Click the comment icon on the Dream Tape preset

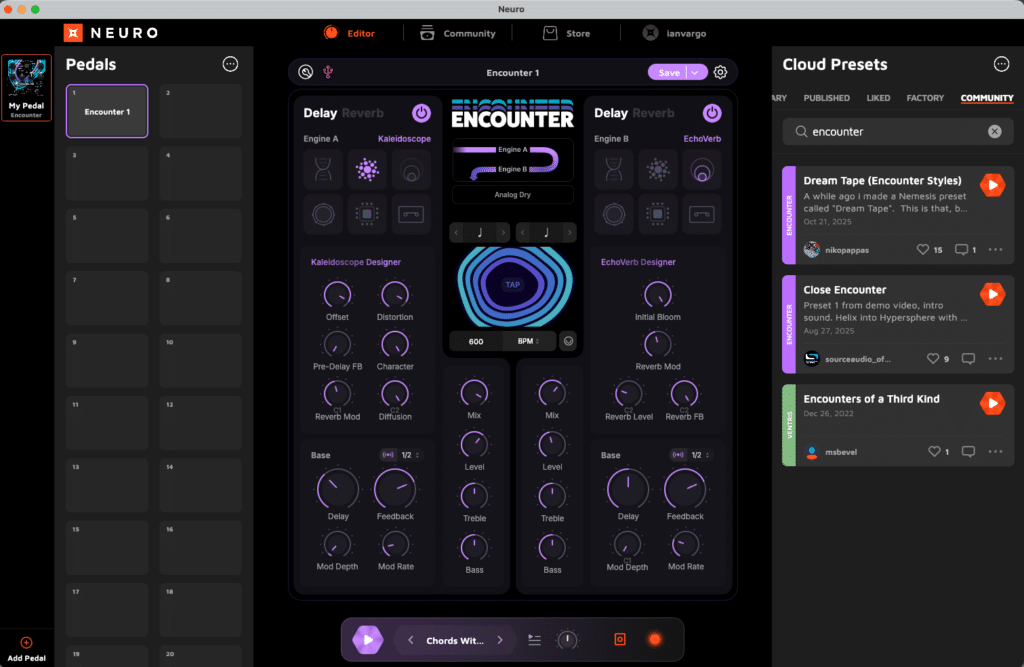(x=962, y=249)
